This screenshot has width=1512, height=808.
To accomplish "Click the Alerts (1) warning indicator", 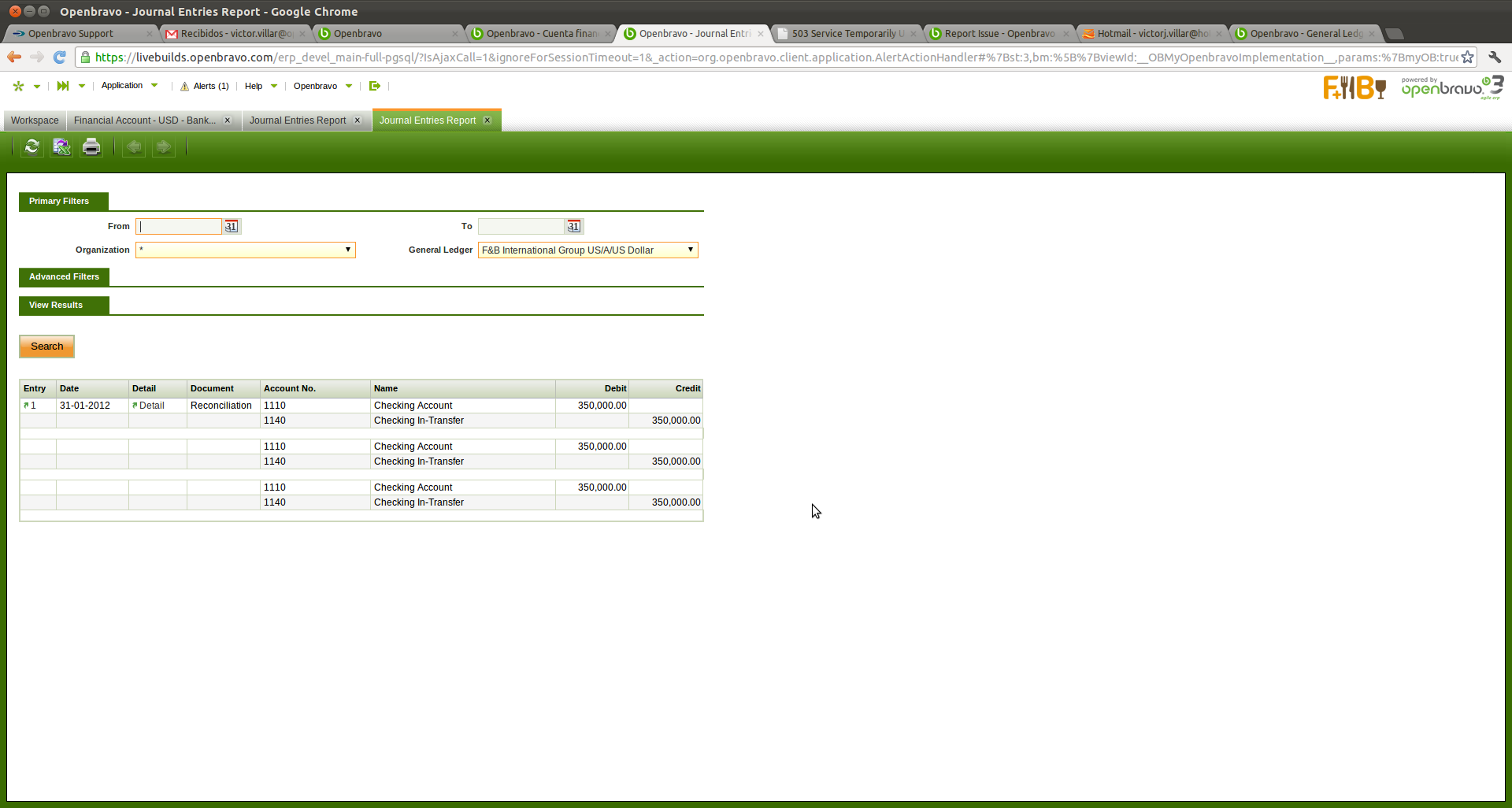I will [x=205, y=86].
